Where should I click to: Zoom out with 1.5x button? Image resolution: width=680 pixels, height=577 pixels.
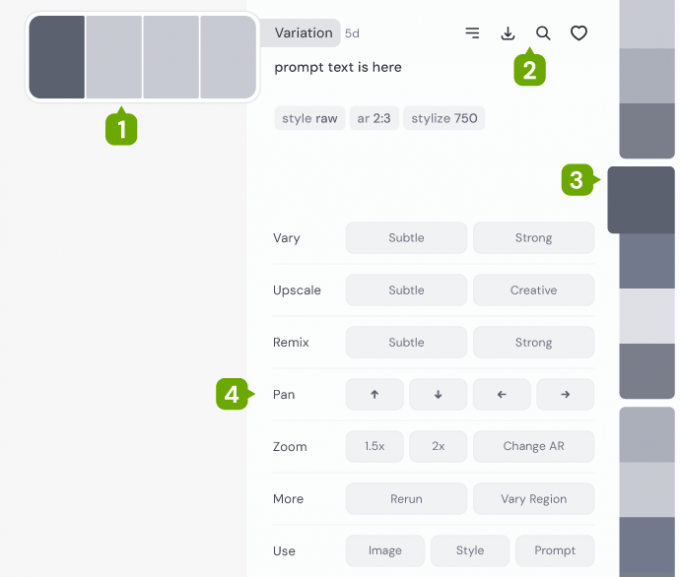[x=375, y=446]
